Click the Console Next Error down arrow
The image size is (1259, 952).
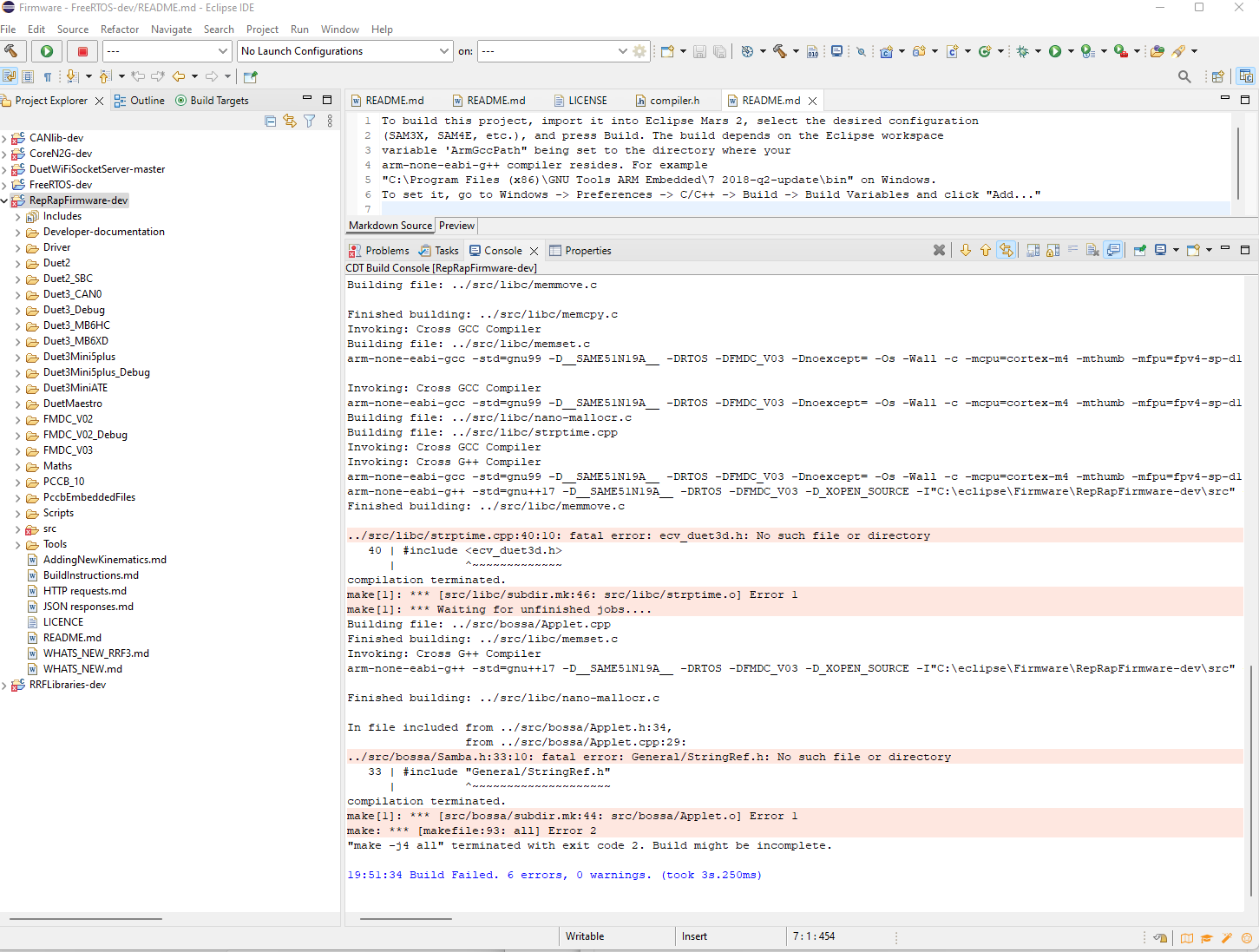966,250
